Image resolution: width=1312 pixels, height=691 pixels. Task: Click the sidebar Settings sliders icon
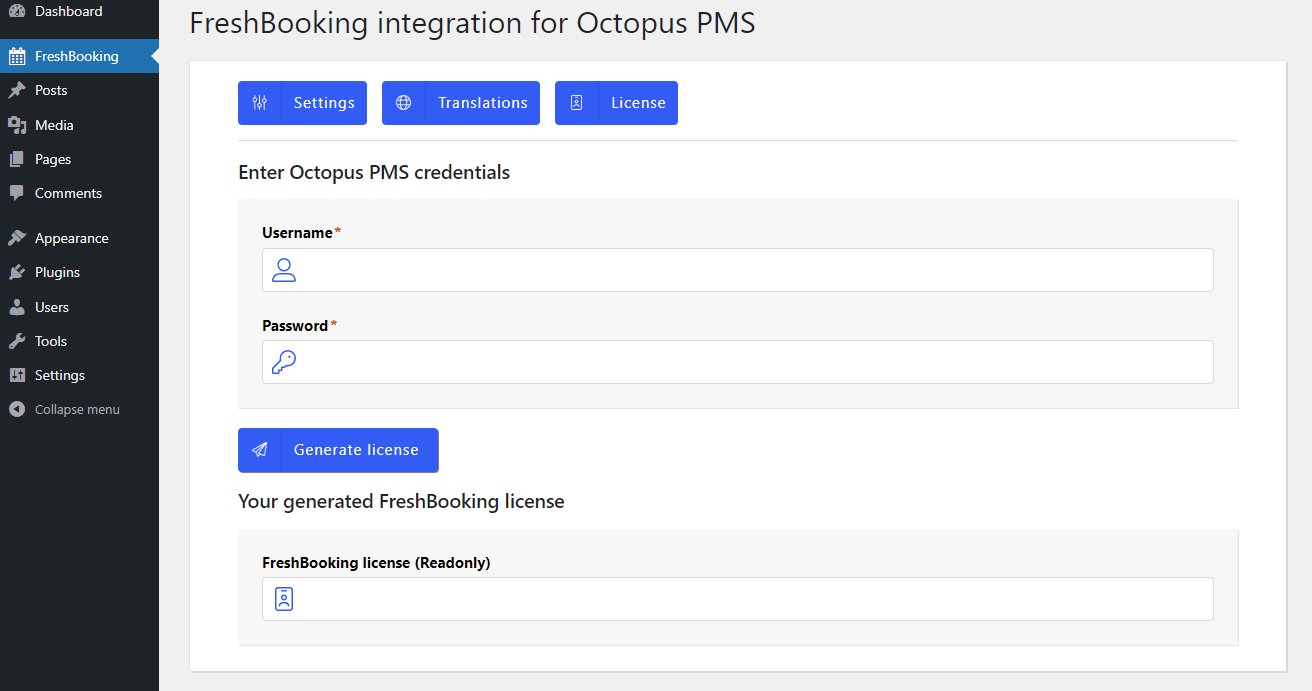[x=17, y=375]
